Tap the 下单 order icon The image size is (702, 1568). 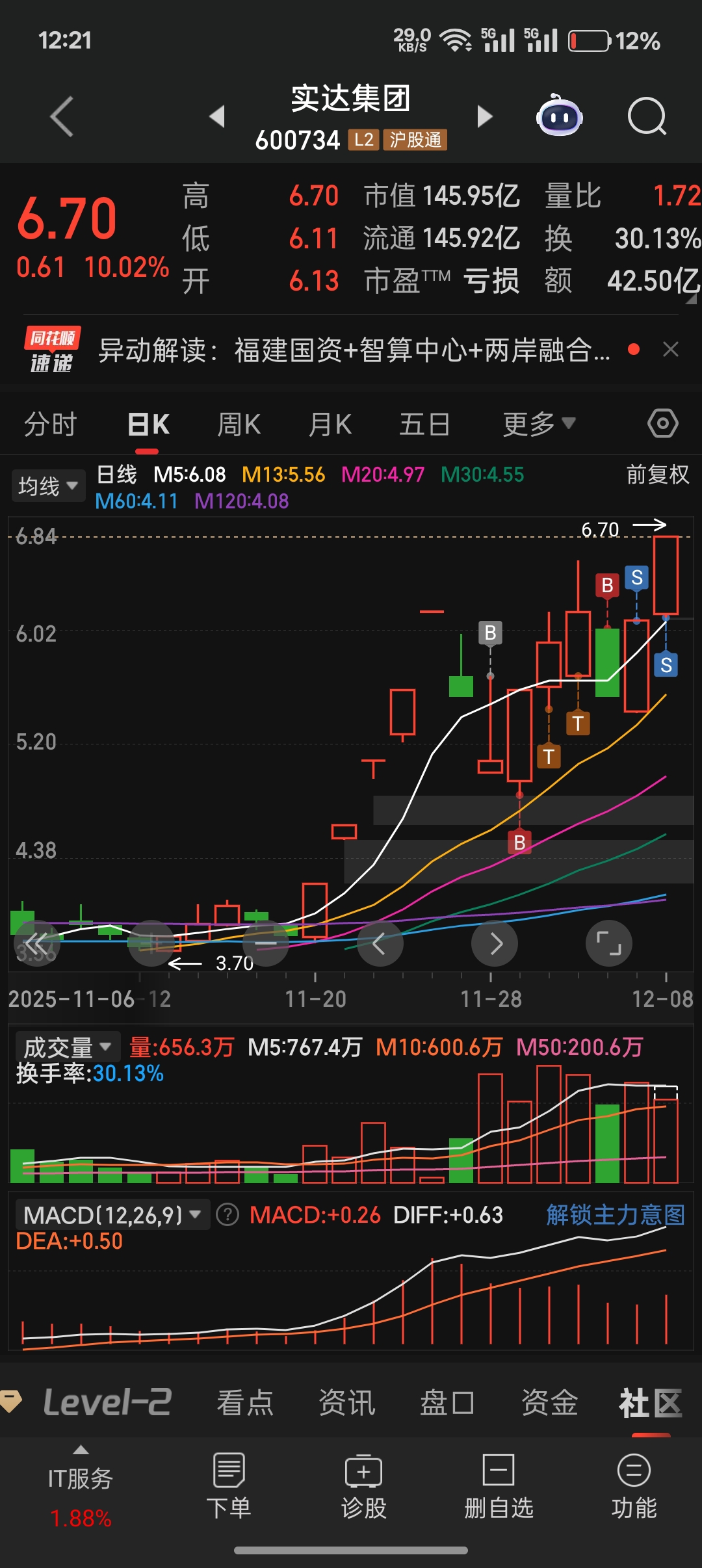228,1470
